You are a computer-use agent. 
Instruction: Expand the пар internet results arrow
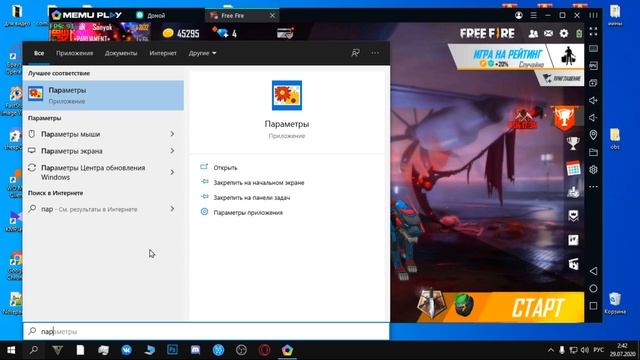tap(172, 209)
